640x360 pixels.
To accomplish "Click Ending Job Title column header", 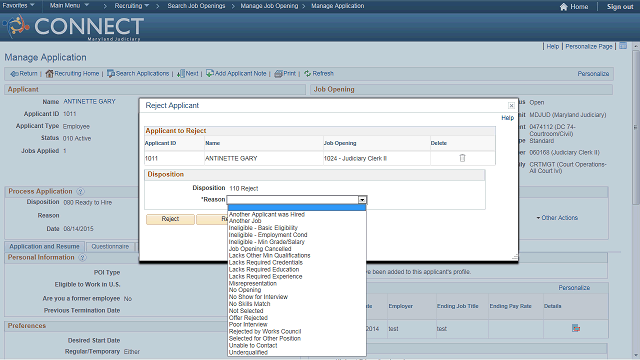I will 457,306.
